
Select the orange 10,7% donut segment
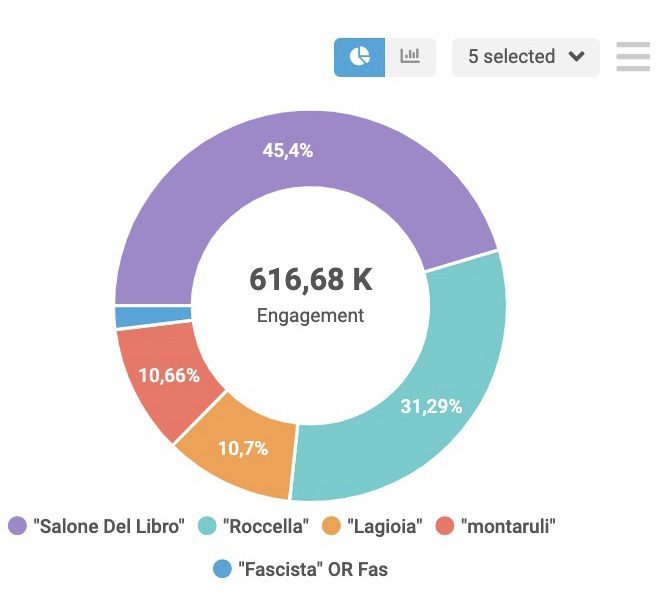tap(243, 447)
